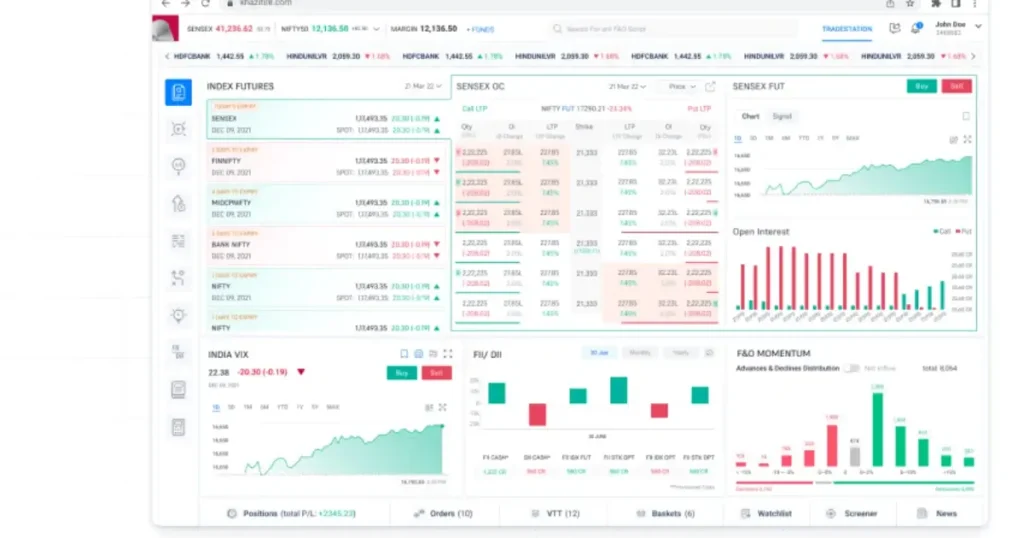1024x538 pixels.
Task: Click the bookmark icon in SENSEX FUT chart
Action: point(965,116)
